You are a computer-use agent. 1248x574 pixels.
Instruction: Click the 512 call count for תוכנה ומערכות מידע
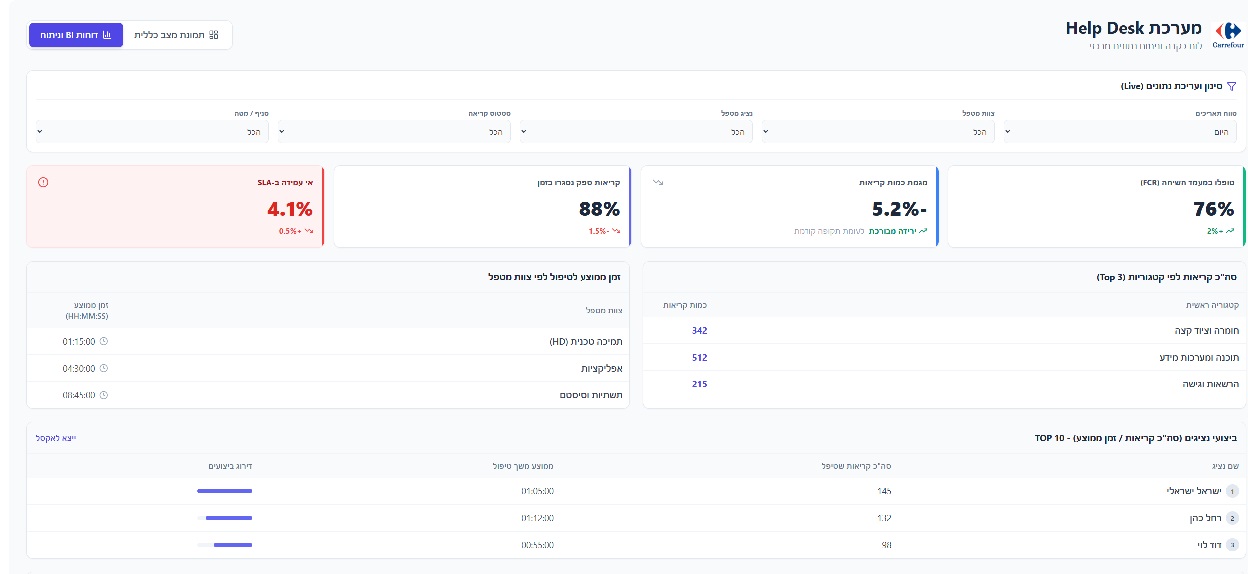click(699, 358)
